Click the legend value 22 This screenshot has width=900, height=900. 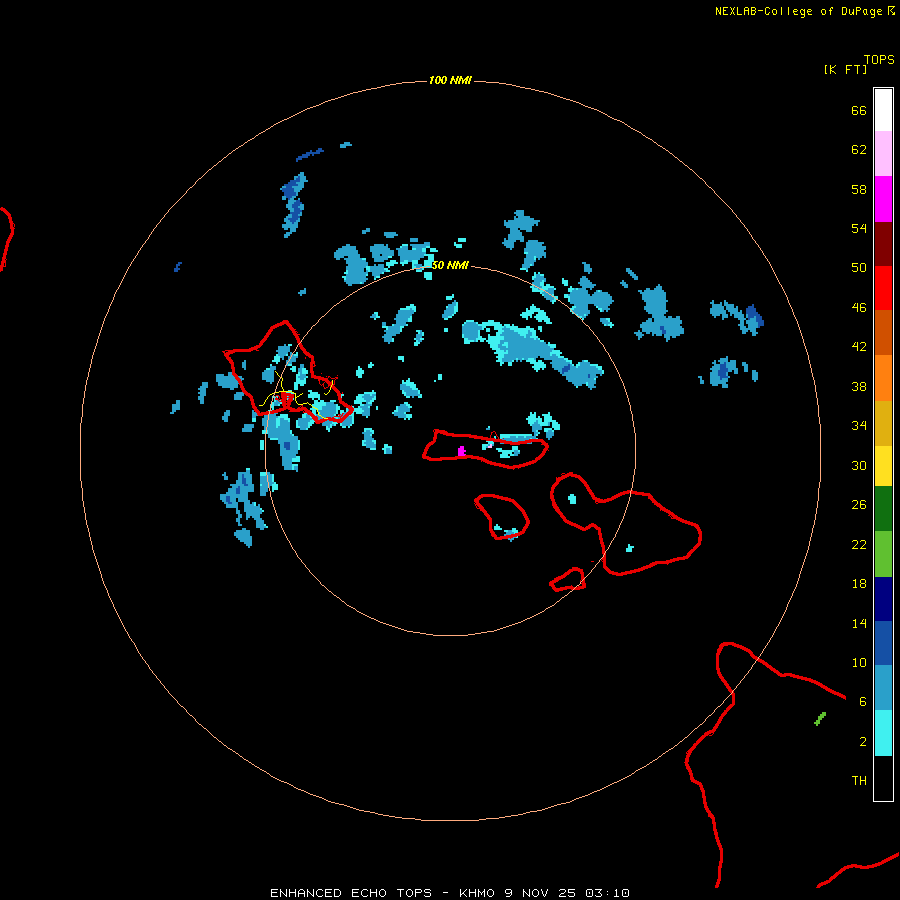pos(859,545)
